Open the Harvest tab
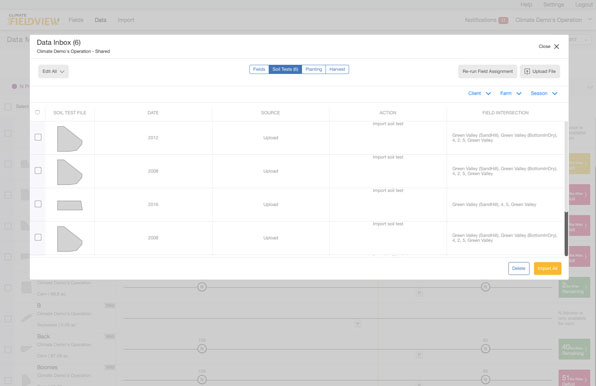 (x=337, y=70)
